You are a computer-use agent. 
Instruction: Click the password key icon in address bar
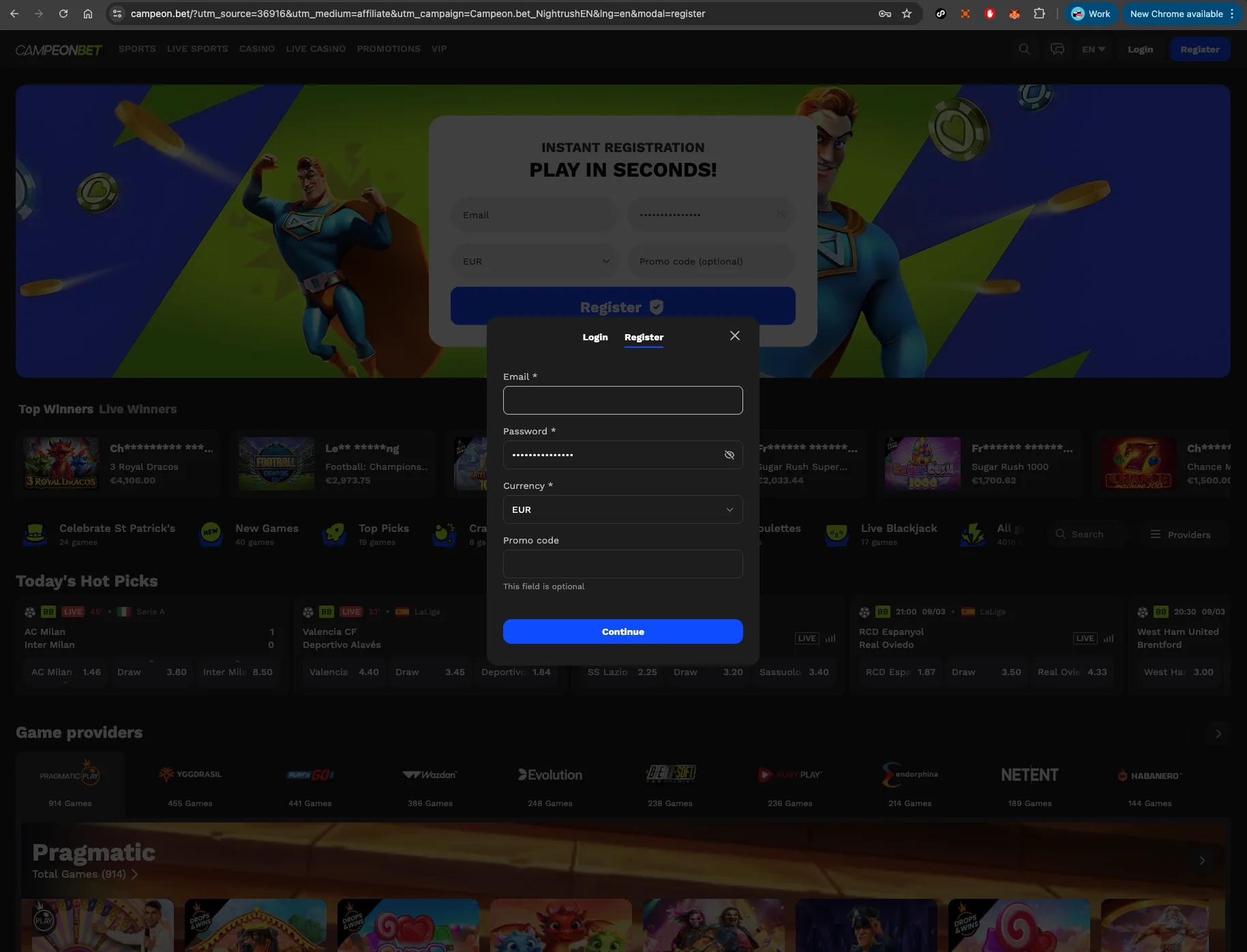pyautogui.click(x=885, y=14)
